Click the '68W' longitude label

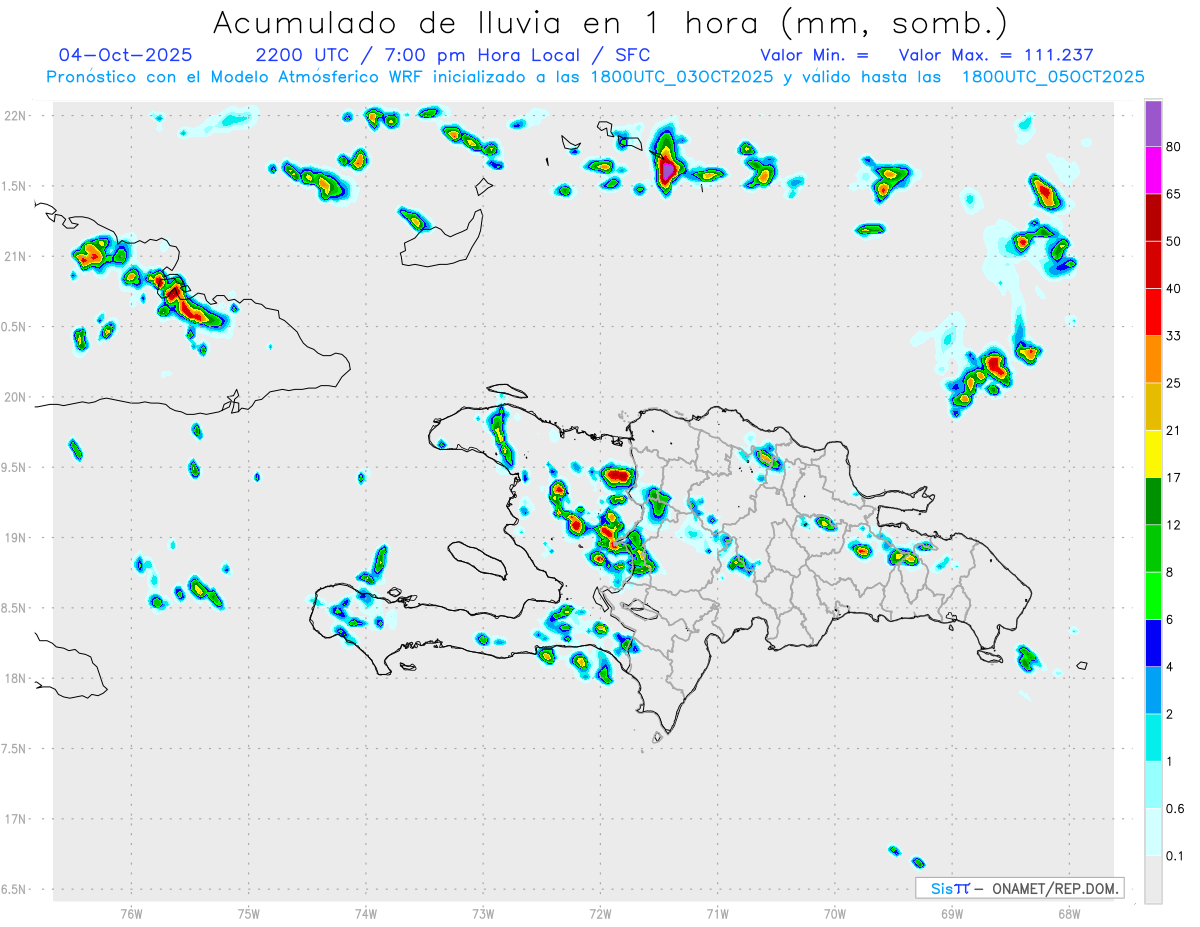1069,913
